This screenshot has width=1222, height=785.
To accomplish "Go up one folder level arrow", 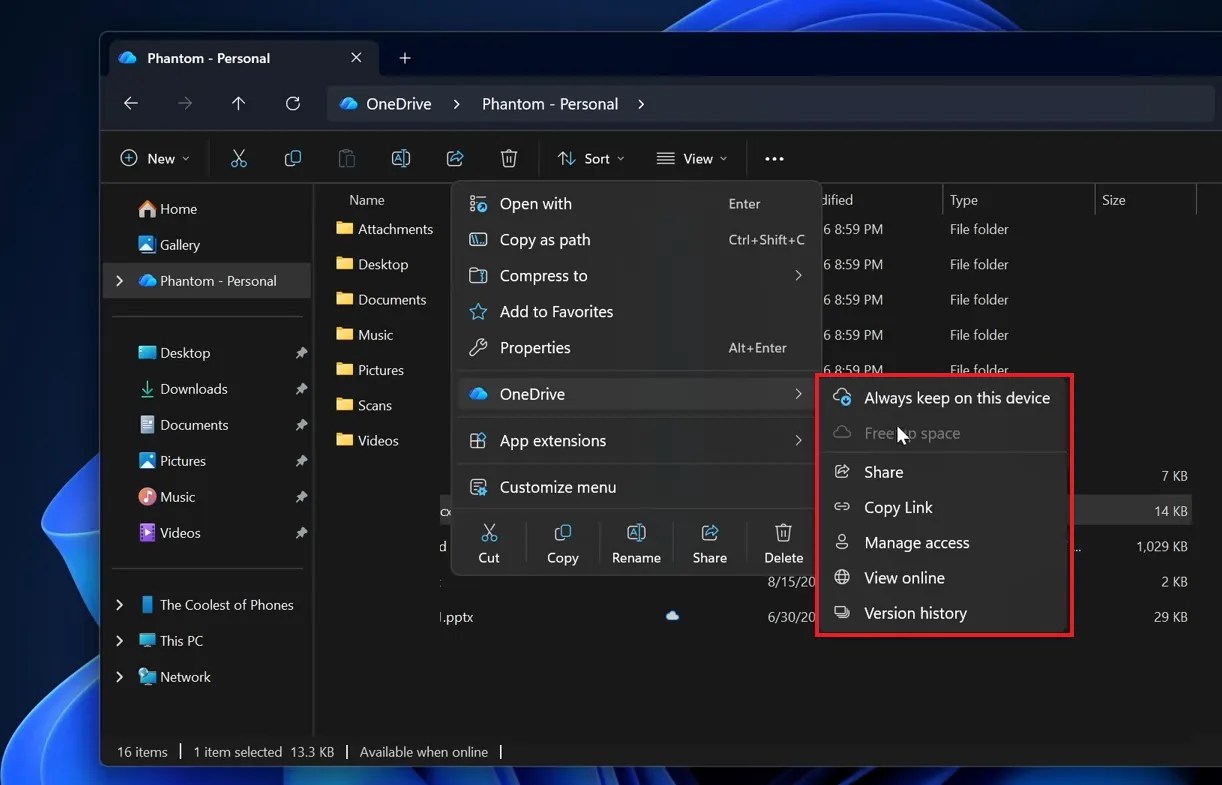I will click(x=238, y=103).
